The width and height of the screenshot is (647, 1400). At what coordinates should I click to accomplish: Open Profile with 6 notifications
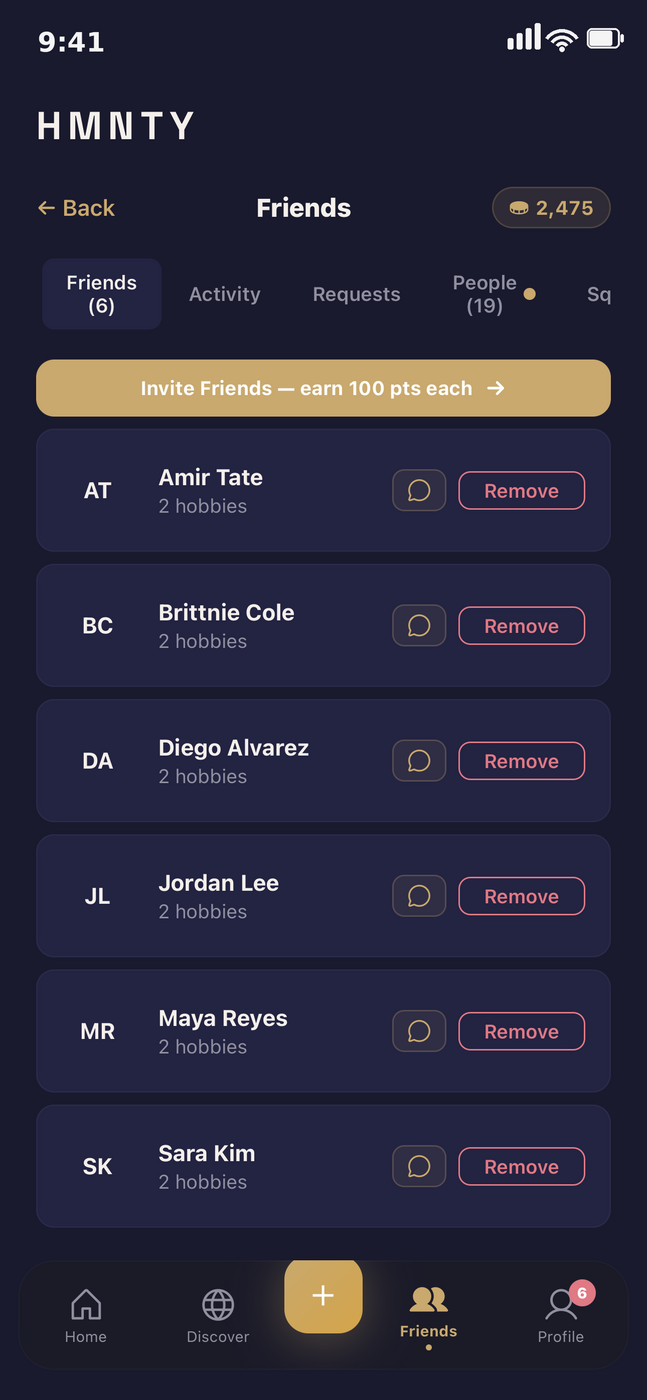(x=561, y=1315)
